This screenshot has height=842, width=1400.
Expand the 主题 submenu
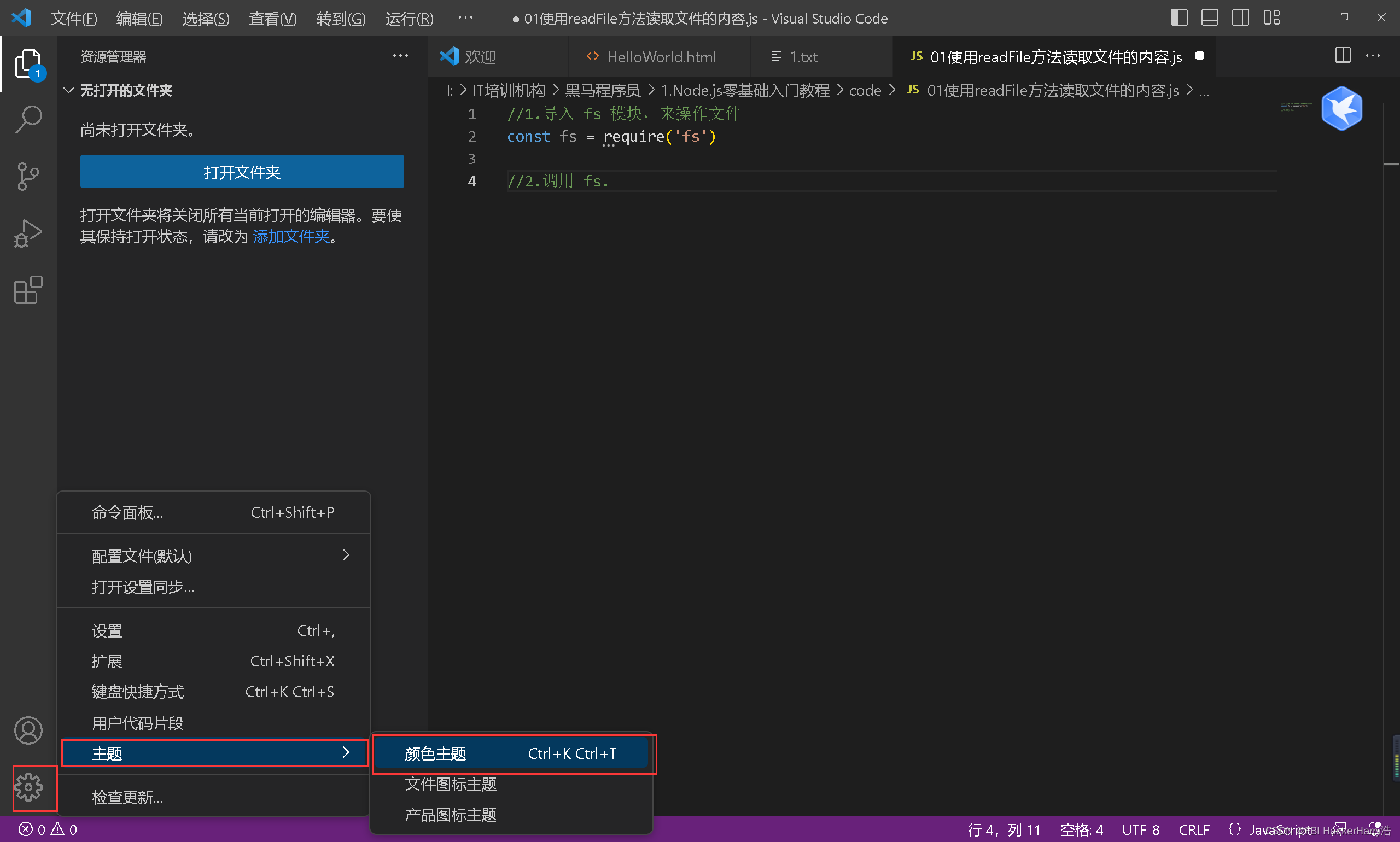coord(213,753)
